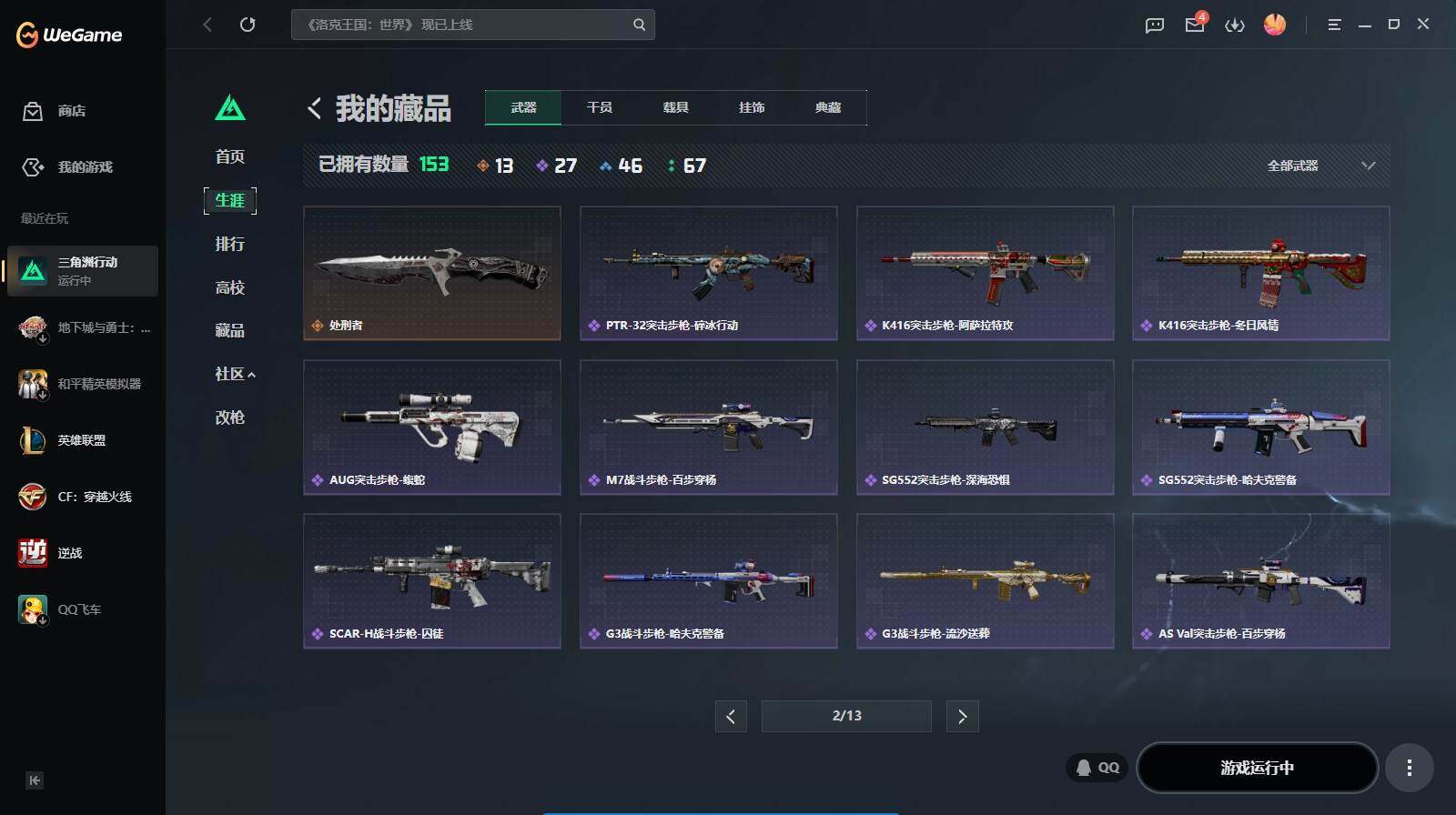The image size is (1456, 815).
Task: Click the search input field
Action: 464,25
